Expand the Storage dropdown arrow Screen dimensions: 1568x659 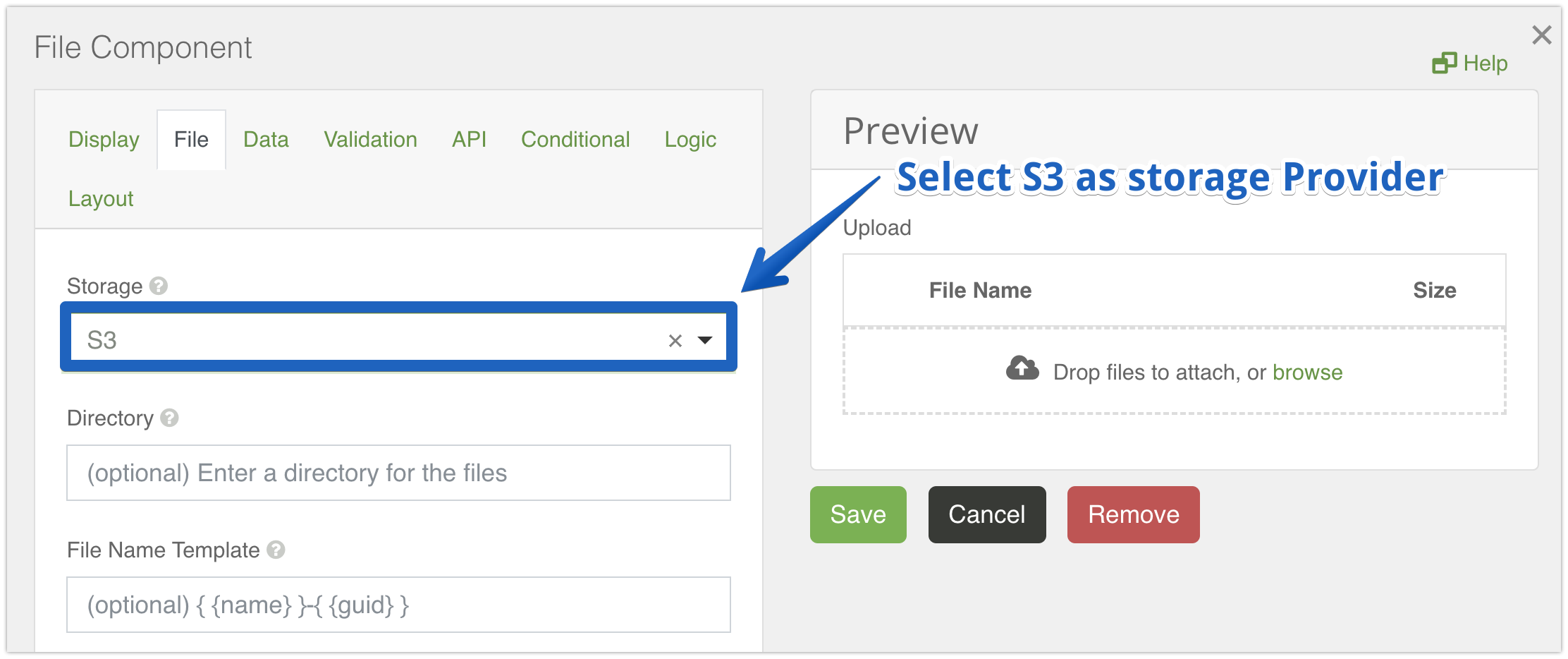pos(704,340)
